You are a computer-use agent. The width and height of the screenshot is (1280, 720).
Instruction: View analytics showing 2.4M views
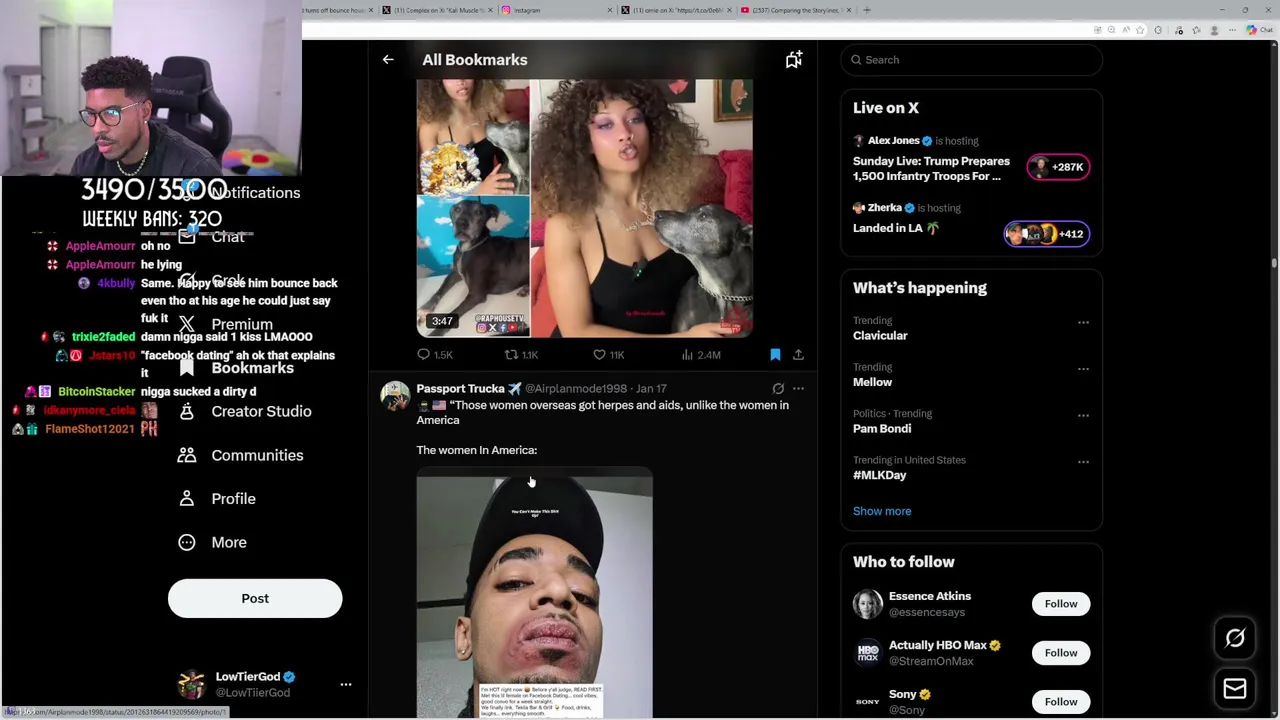click(x=700, y=355)
